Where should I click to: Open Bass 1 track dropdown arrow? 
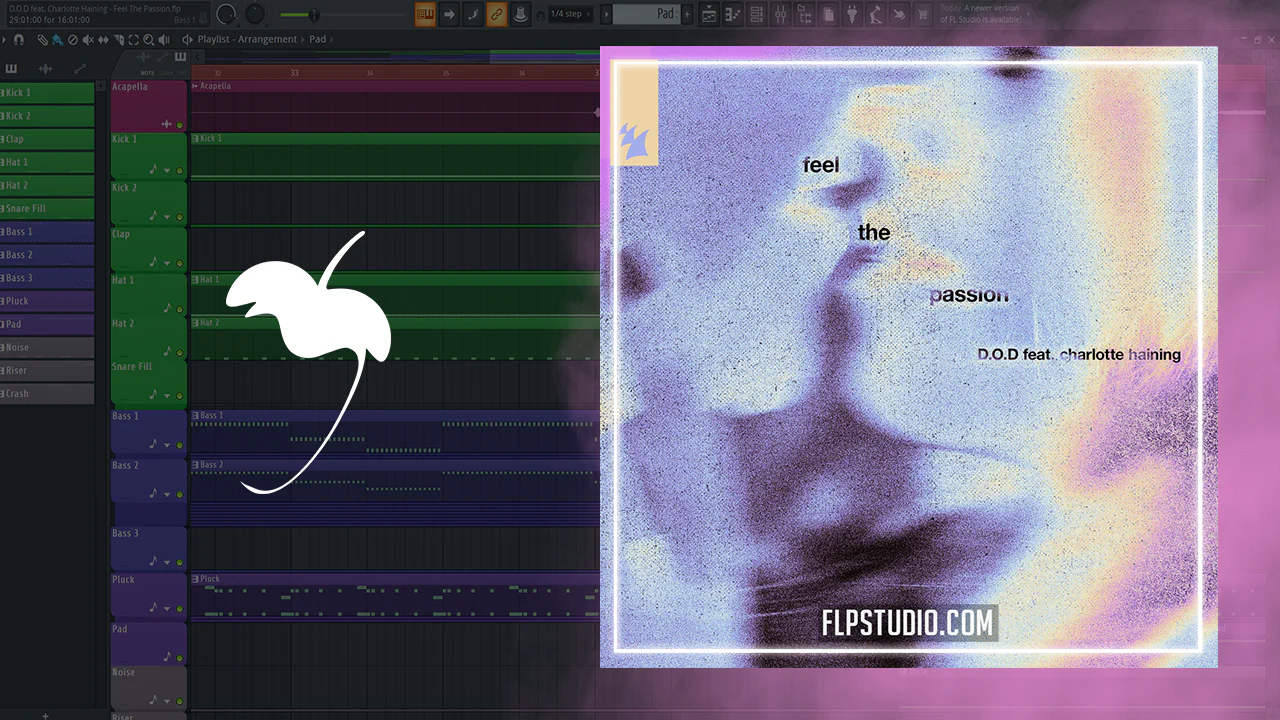[x=167, y=445]
